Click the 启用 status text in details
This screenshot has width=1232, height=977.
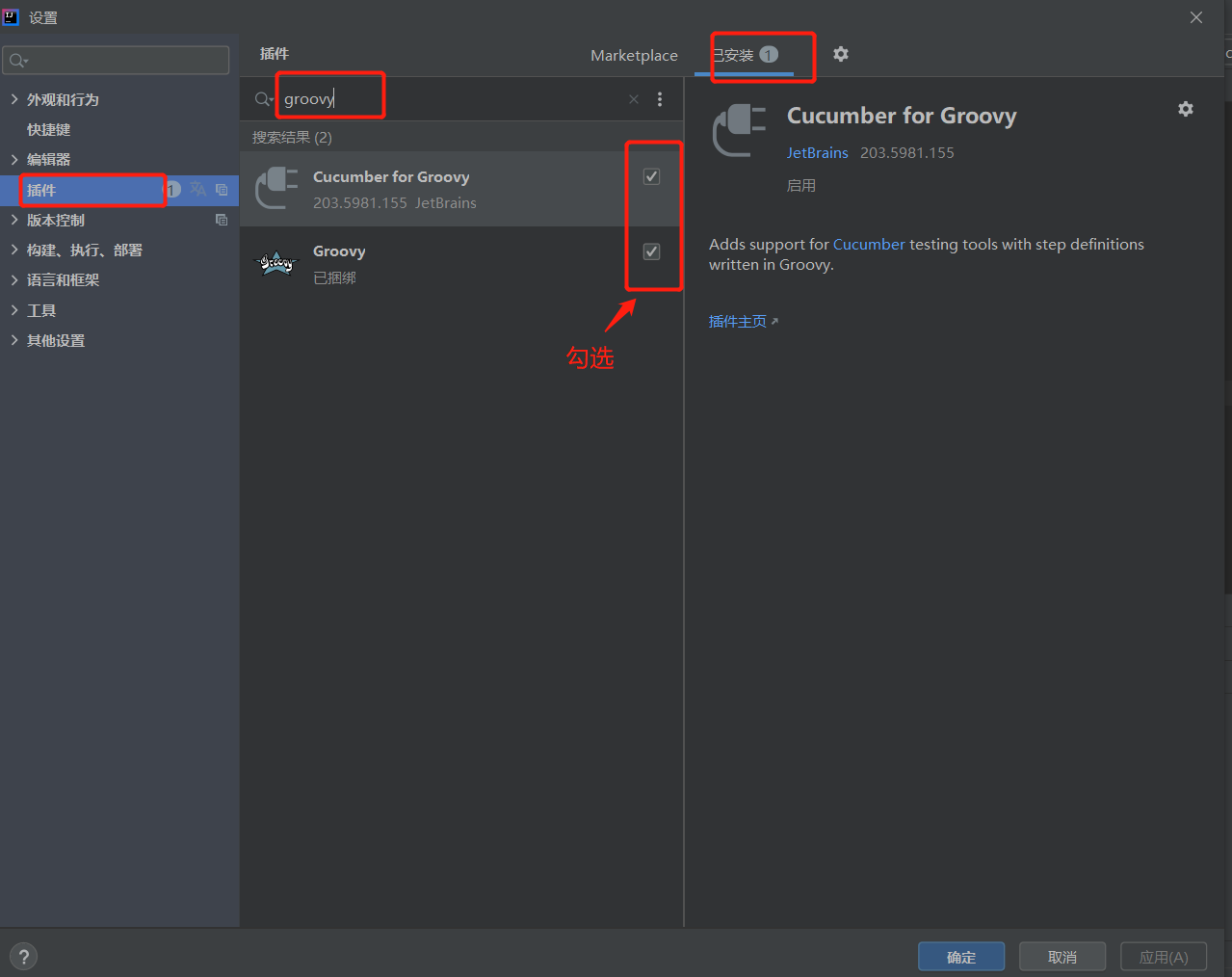[x=801, y=185]
